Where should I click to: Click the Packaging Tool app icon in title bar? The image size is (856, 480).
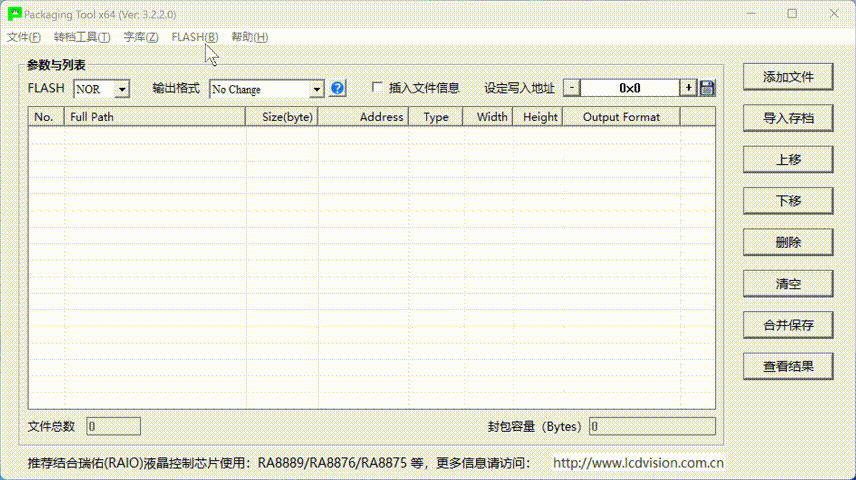[14, 14]
